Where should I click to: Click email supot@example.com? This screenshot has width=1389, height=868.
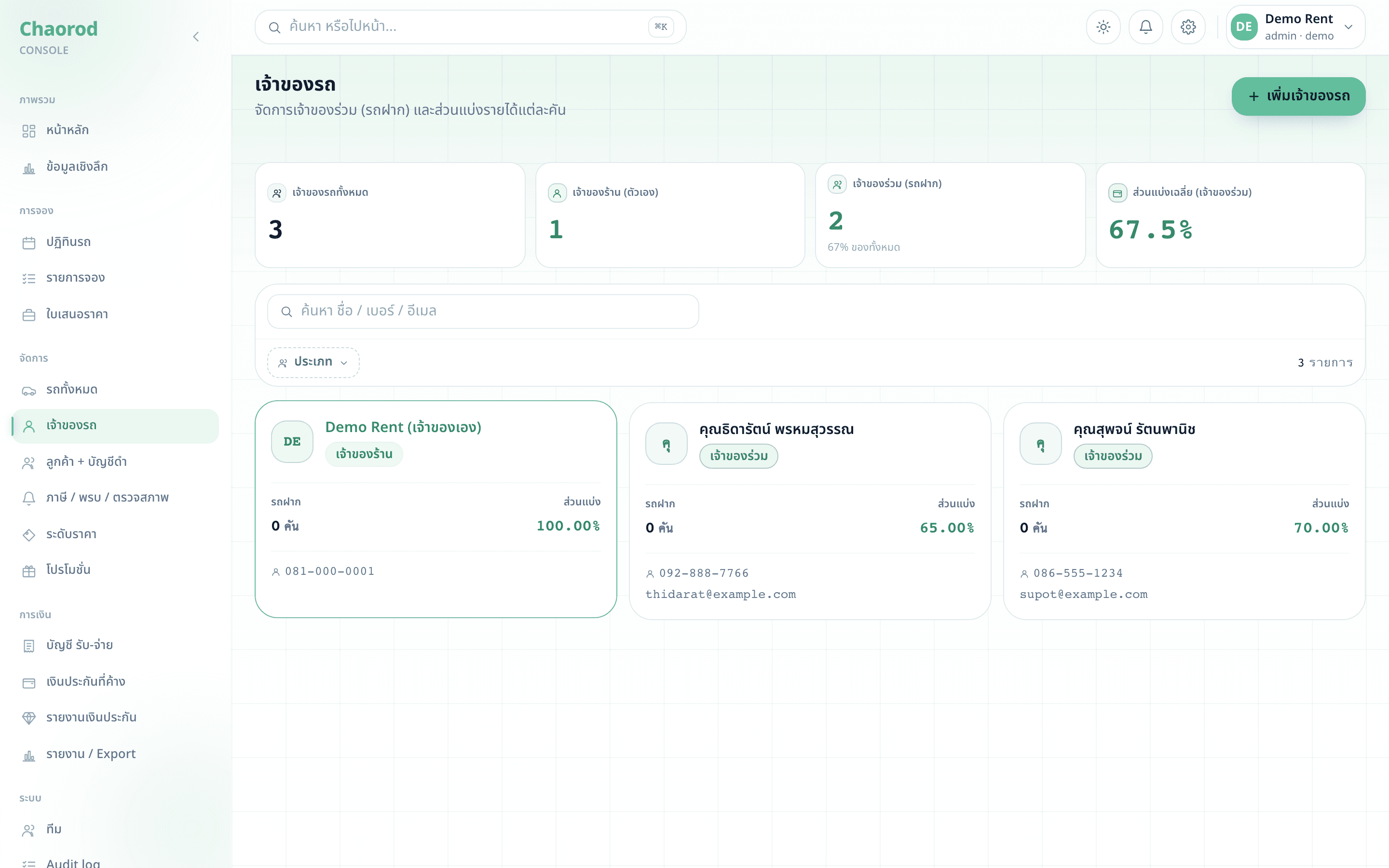pos(1084,594)
